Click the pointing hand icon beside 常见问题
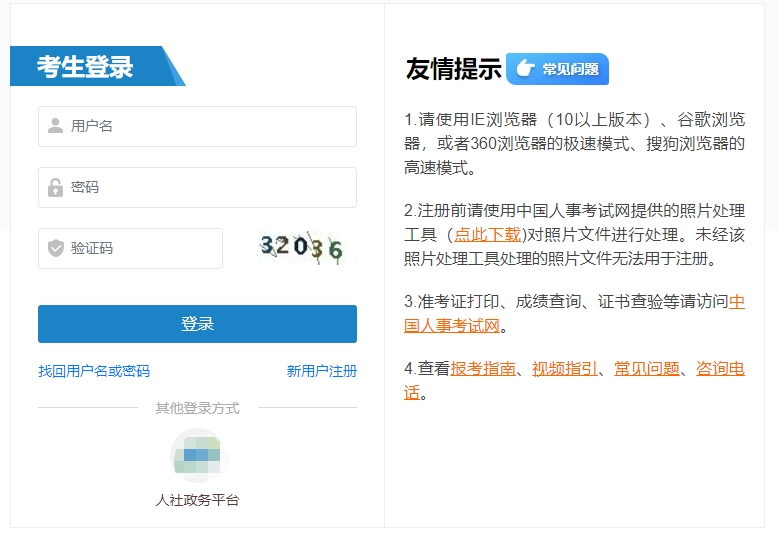This screenshot has width=778, height=535. [x=524, y=69]
